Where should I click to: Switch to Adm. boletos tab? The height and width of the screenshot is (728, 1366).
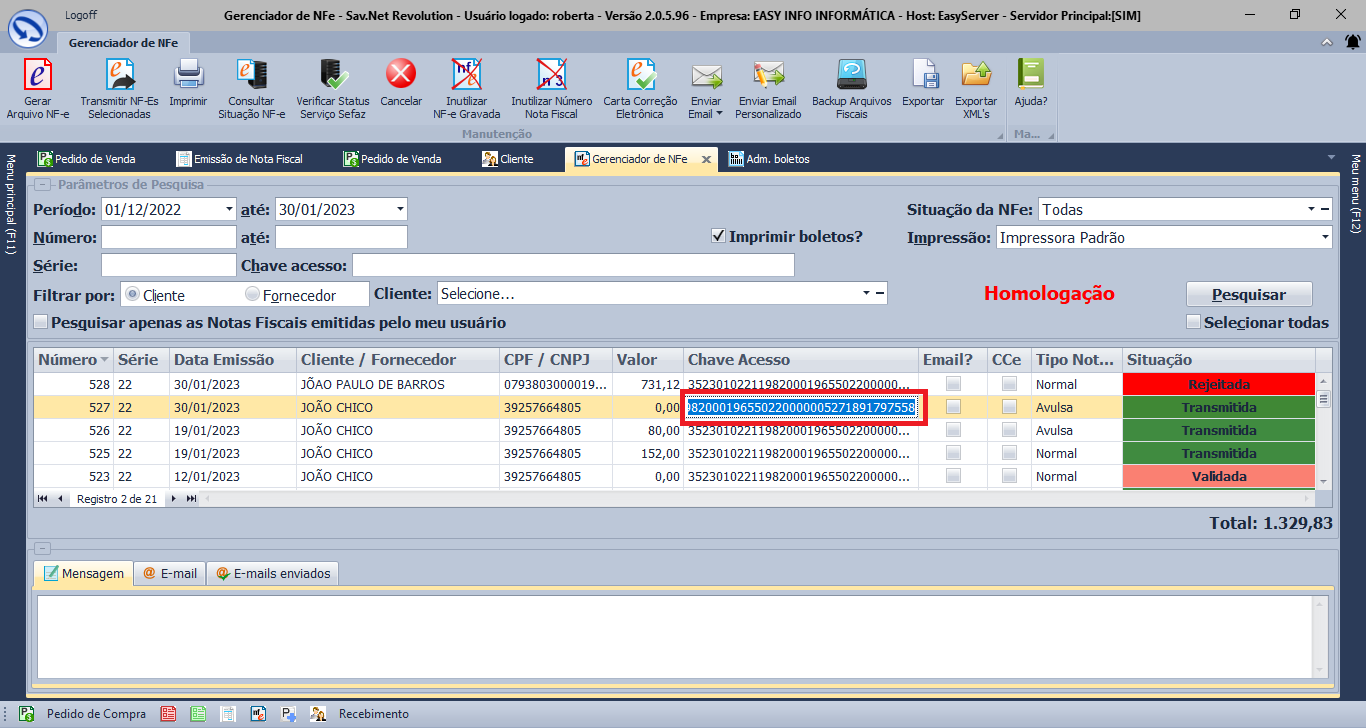coord(769,159)
